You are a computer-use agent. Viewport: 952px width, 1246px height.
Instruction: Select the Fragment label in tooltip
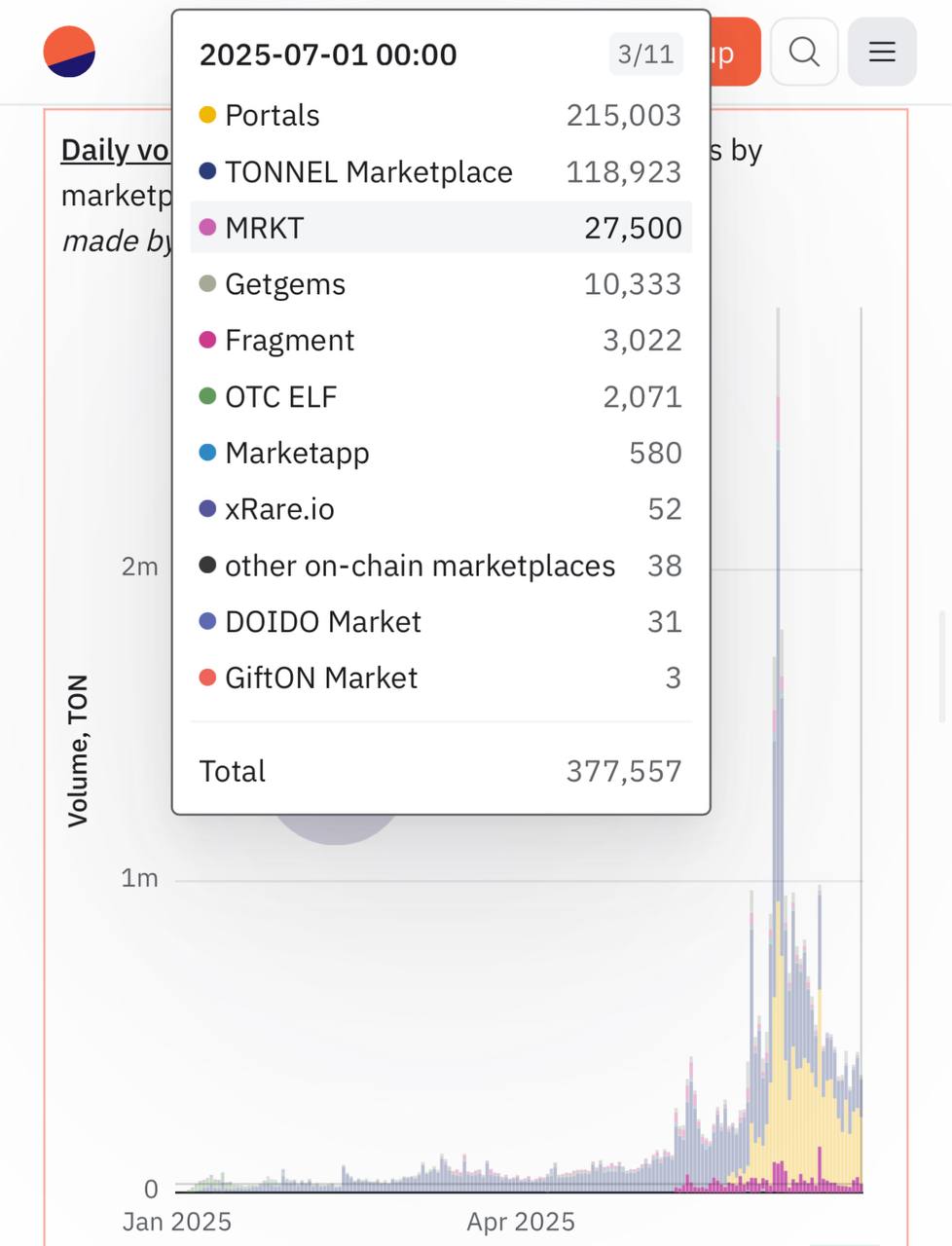pyautogui.click(x=290, y=340)
